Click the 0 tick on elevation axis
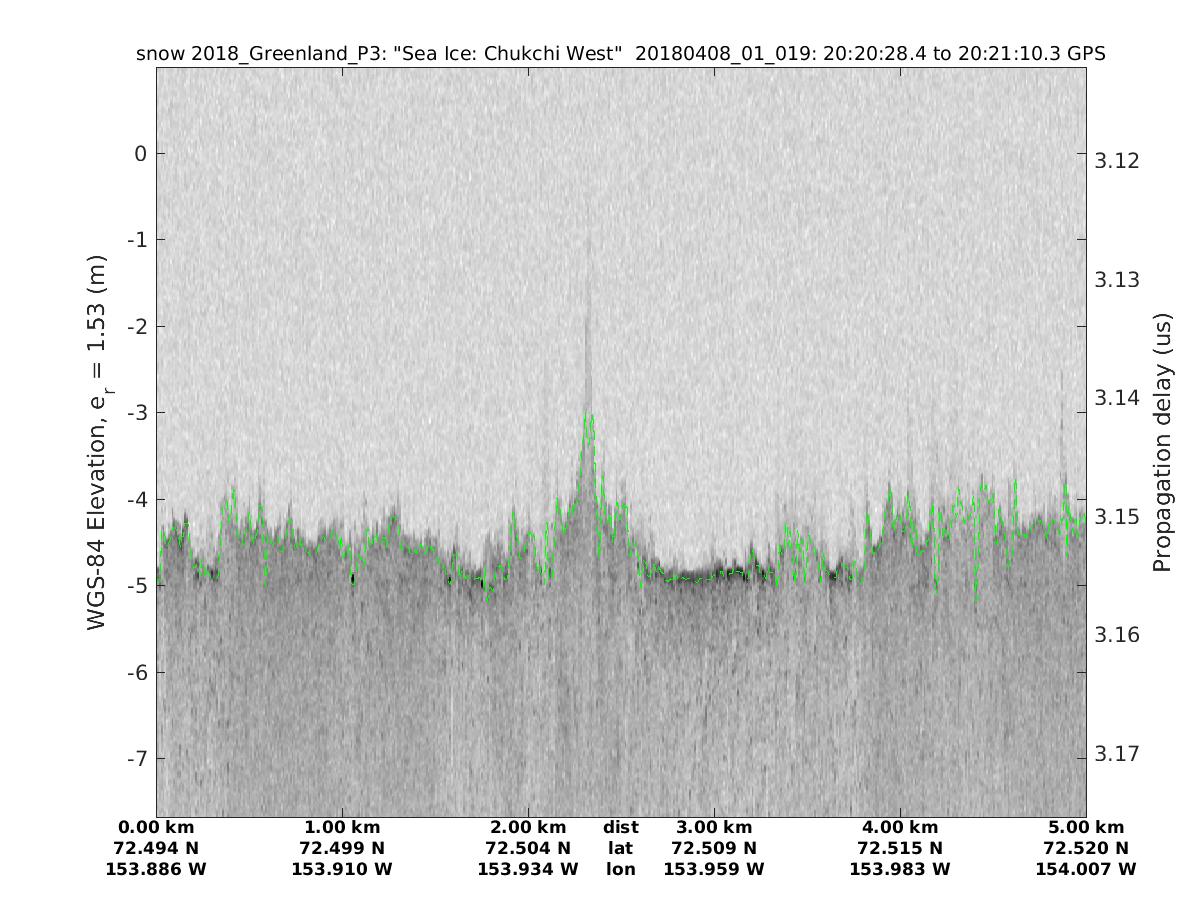The image size is (1200, 900). (141, 153)
